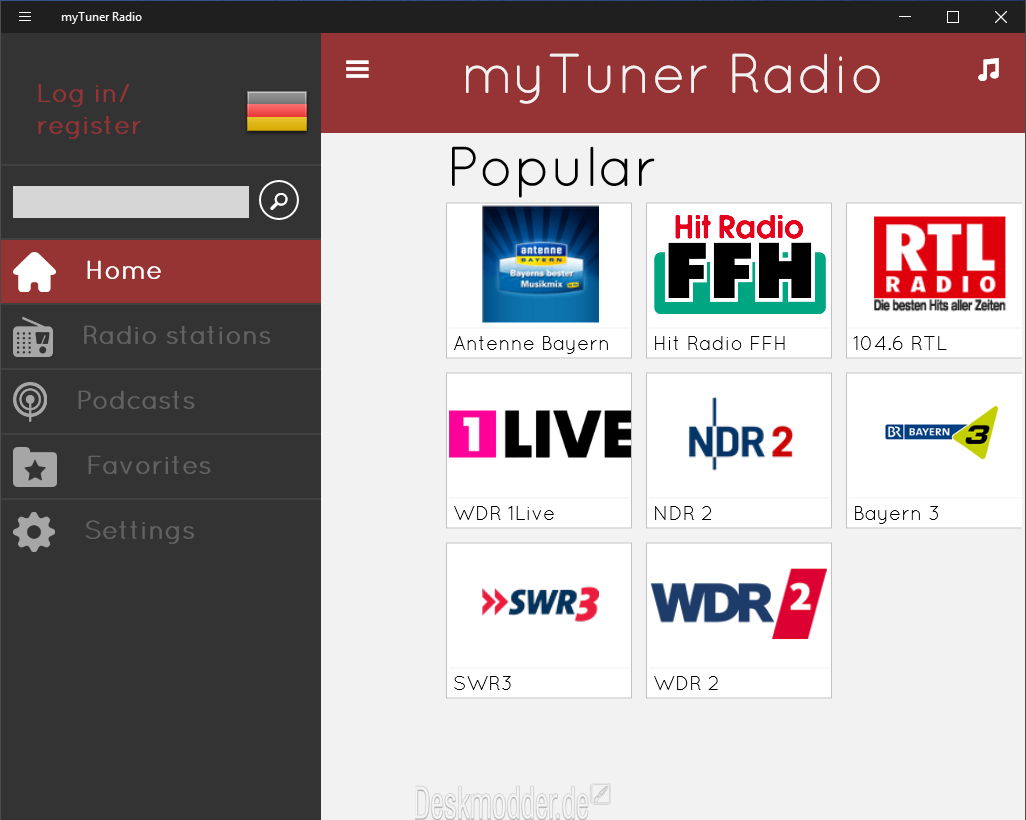Select the Radio stations icon in the sidebar
Screen dimensions: 1026x820
click(34, 336)
